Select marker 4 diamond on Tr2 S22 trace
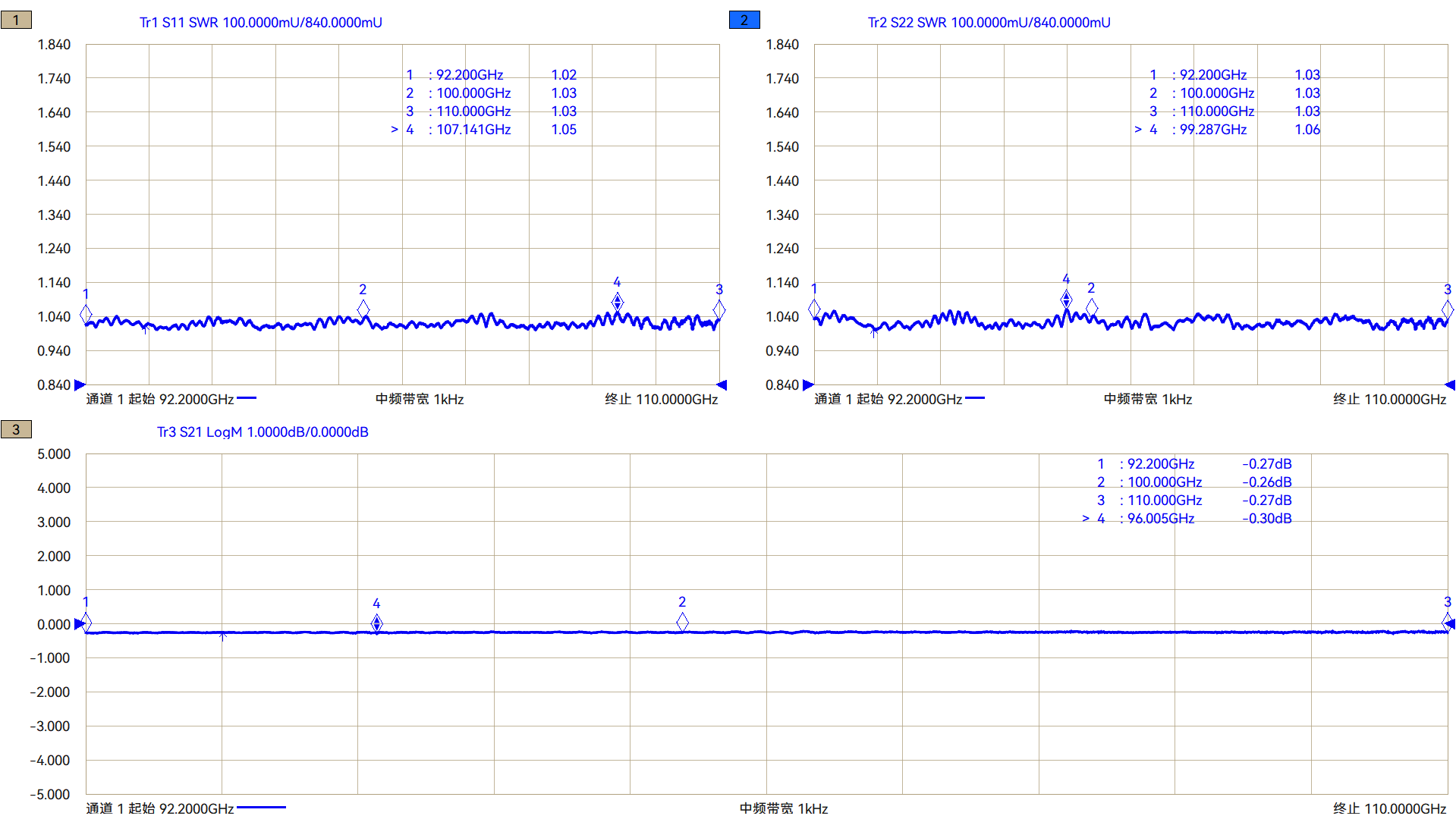The image size is (1456, 819). coord(1066,300)
